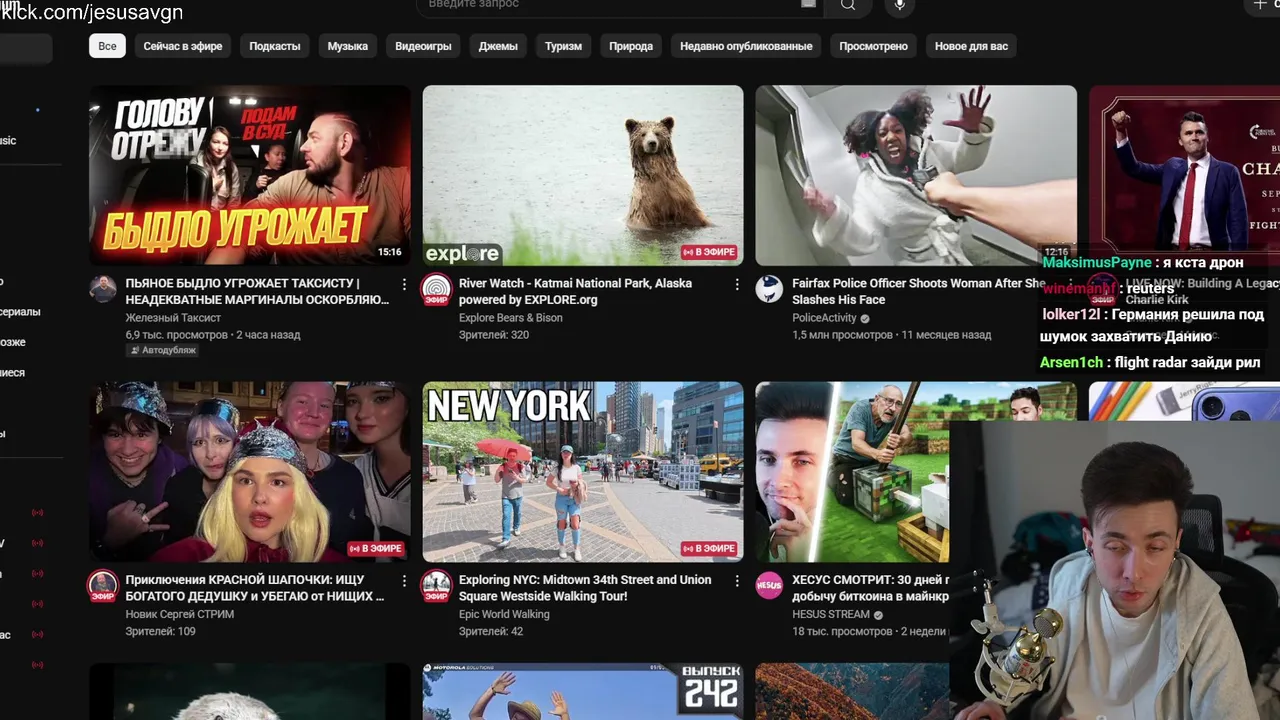
Task: Open bear River Watch thumbnail
Action: [x=583, y=175]
